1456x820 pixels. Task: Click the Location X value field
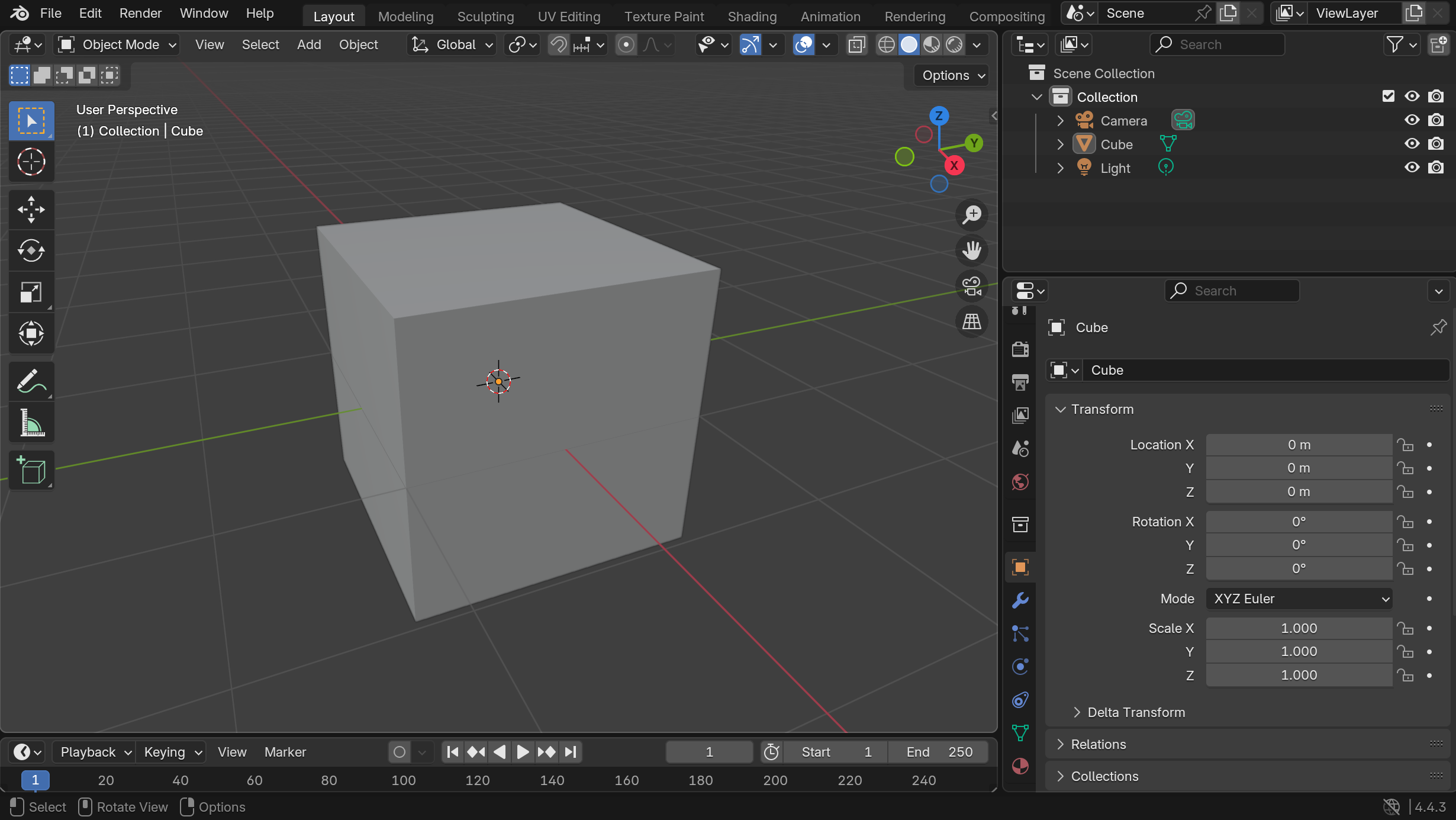[x=1299, y=445]
